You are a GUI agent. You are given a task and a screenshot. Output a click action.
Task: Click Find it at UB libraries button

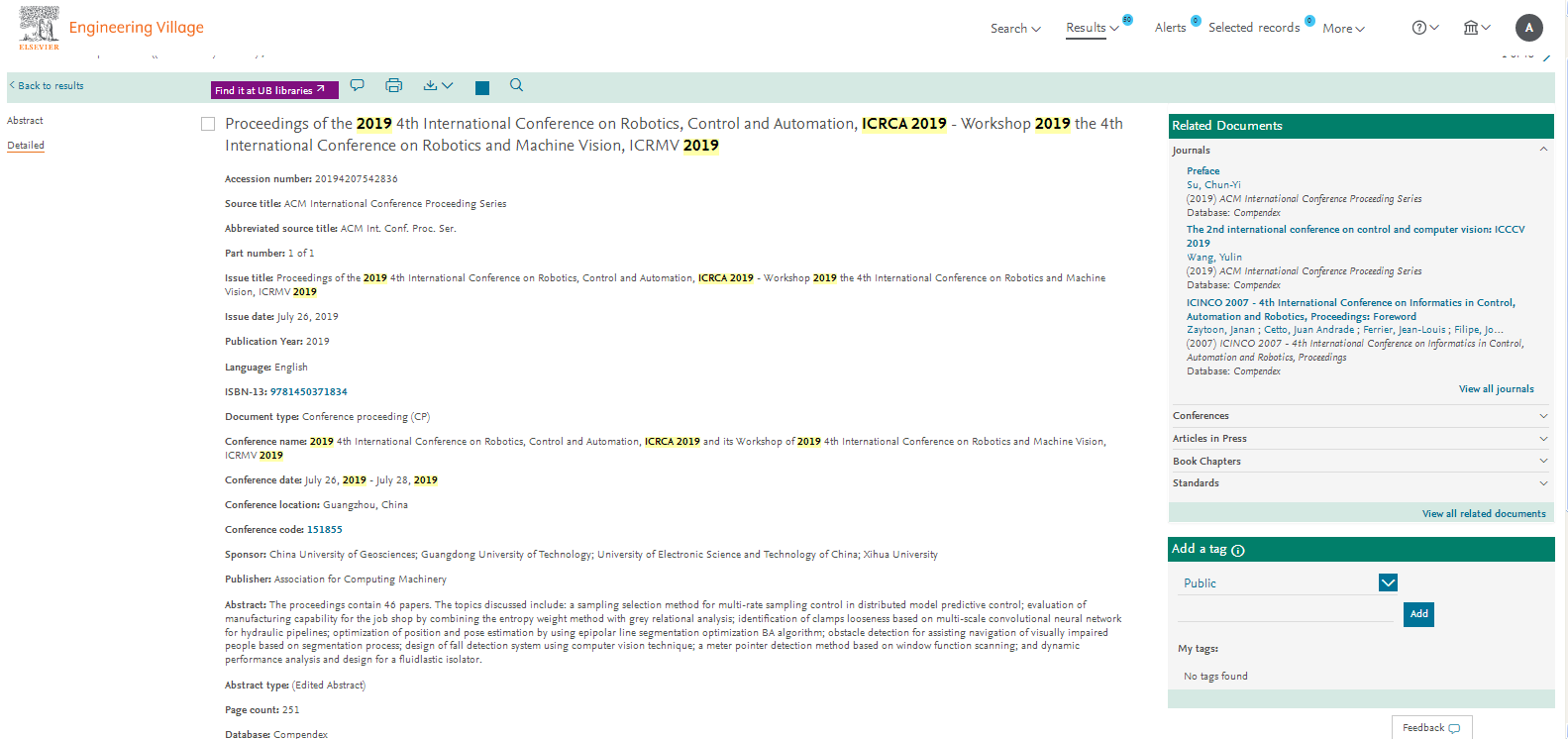pyautogui.click(x=274, y=90)
